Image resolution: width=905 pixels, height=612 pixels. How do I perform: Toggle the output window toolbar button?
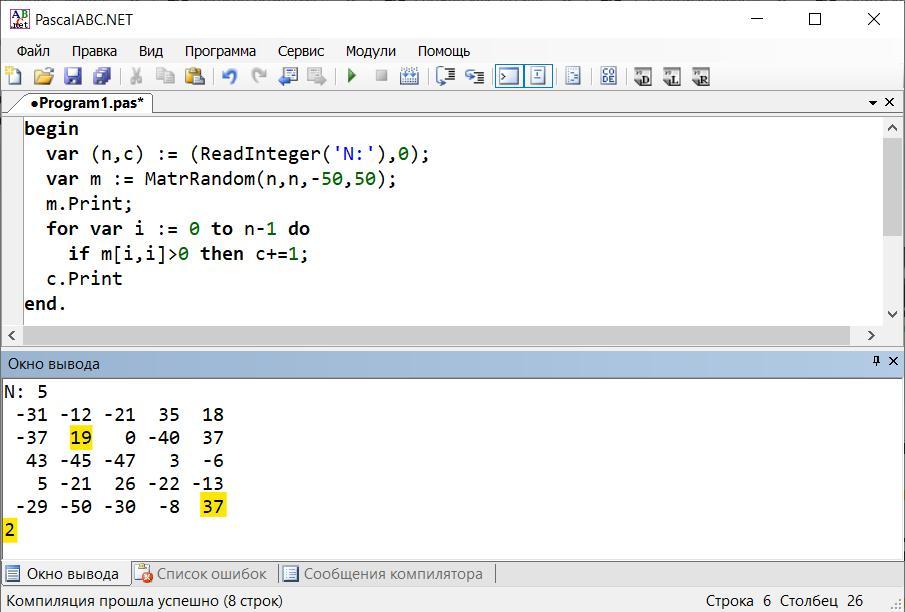point(509,76)
